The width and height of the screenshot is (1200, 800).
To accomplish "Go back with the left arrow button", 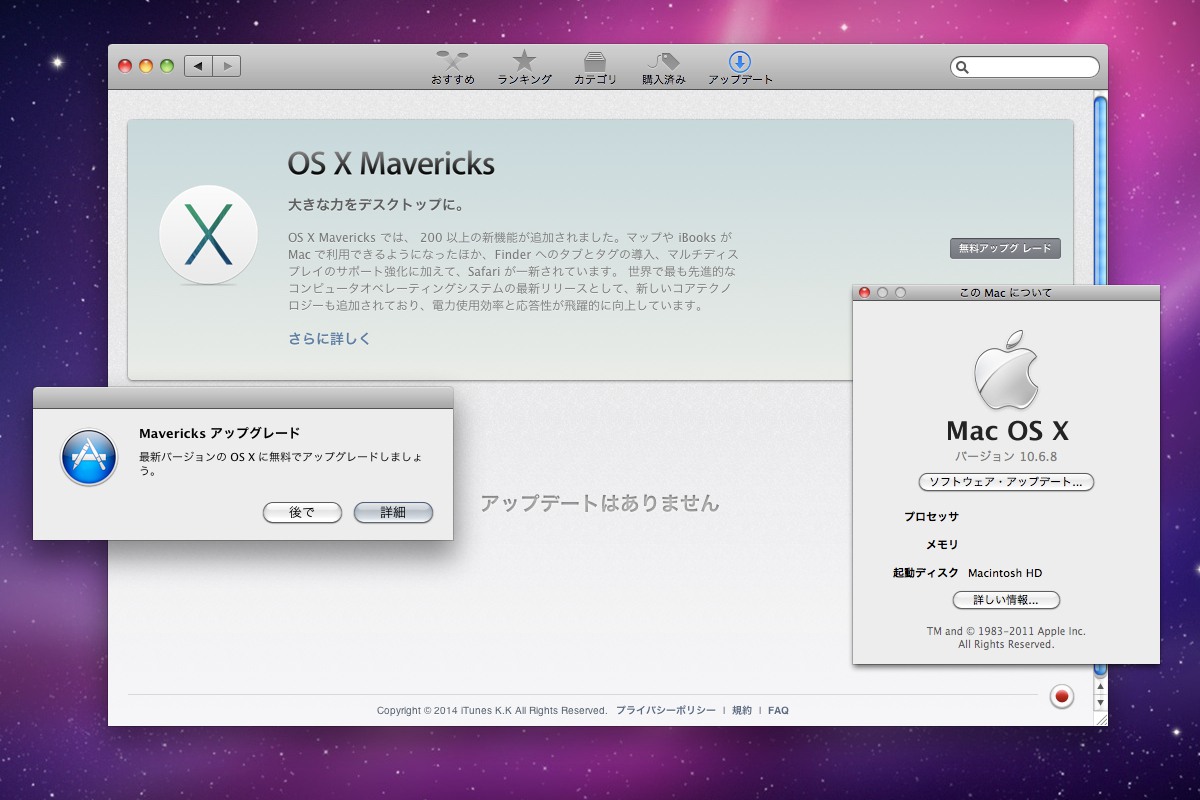I will (198, 66).
